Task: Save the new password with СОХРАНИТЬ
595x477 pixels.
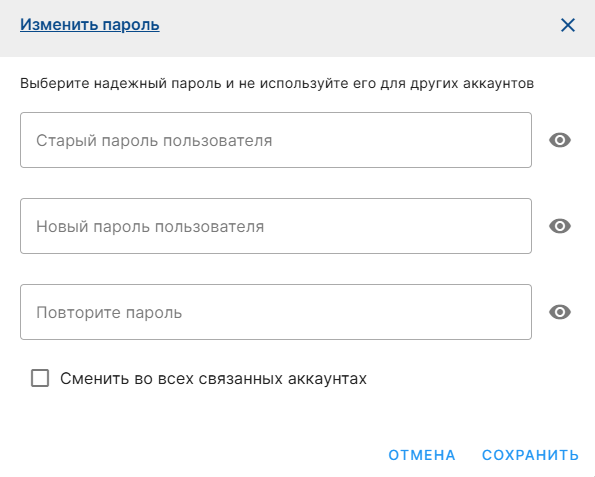Action: tap(530, 455)
